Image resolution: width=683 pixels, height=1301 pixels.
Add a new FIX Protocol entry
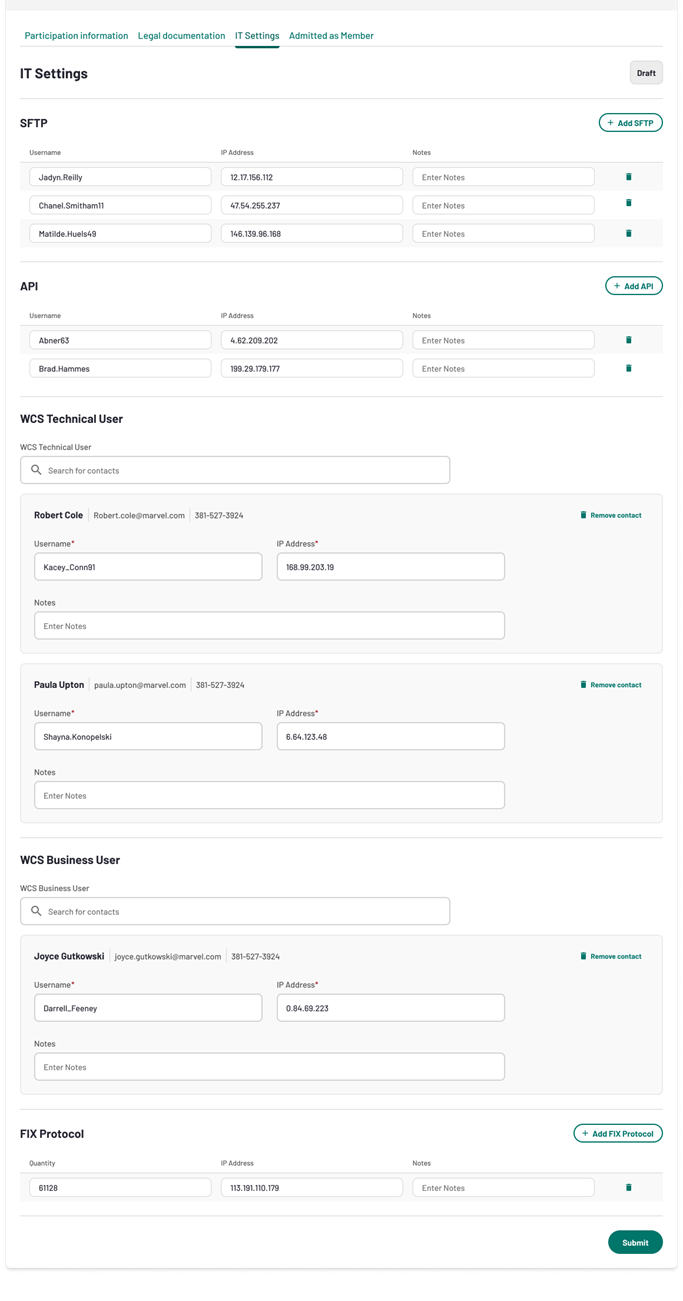click(618, 1133)
